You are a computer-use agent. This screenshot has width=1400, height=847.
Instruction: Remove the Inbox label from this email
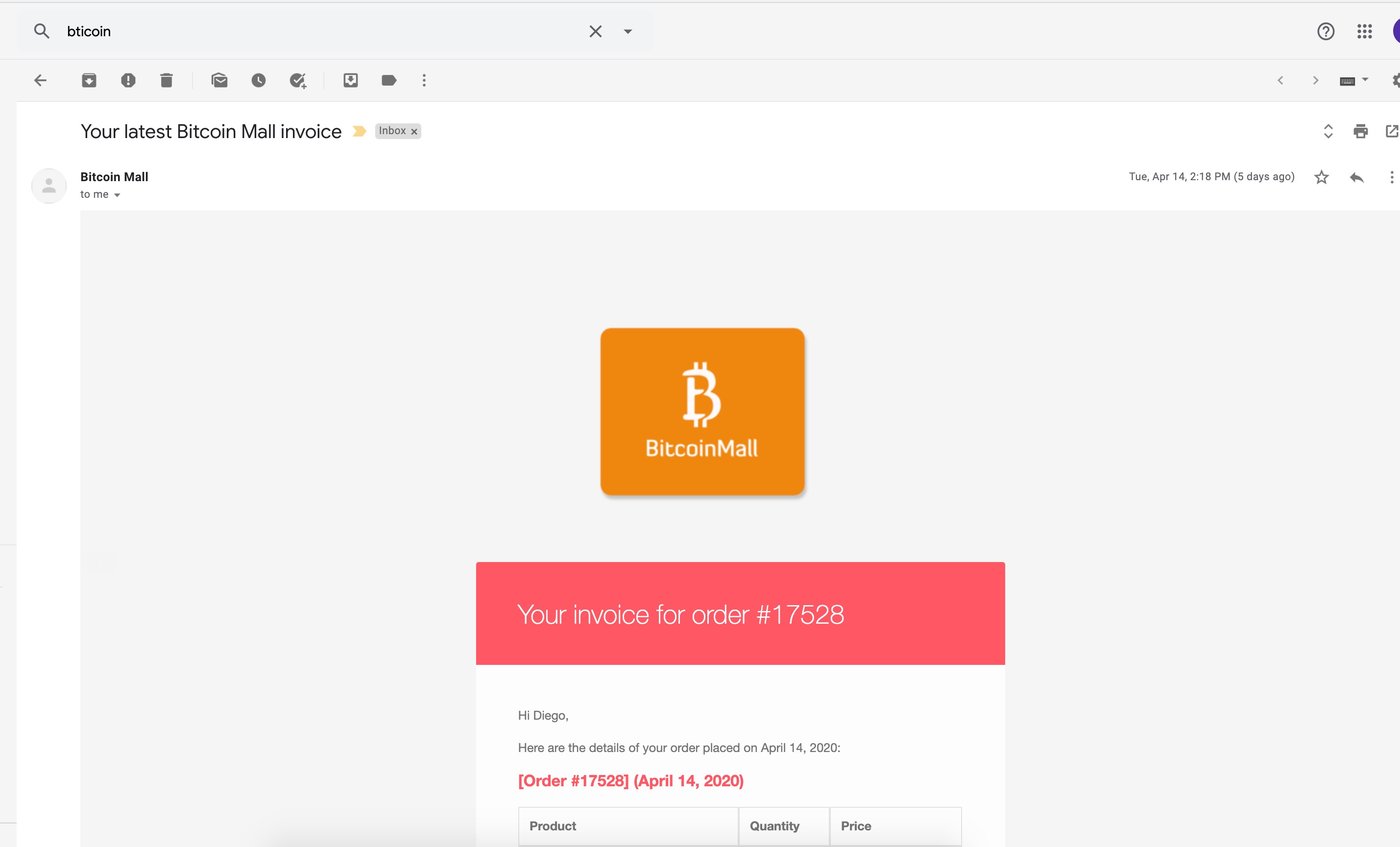414,131
